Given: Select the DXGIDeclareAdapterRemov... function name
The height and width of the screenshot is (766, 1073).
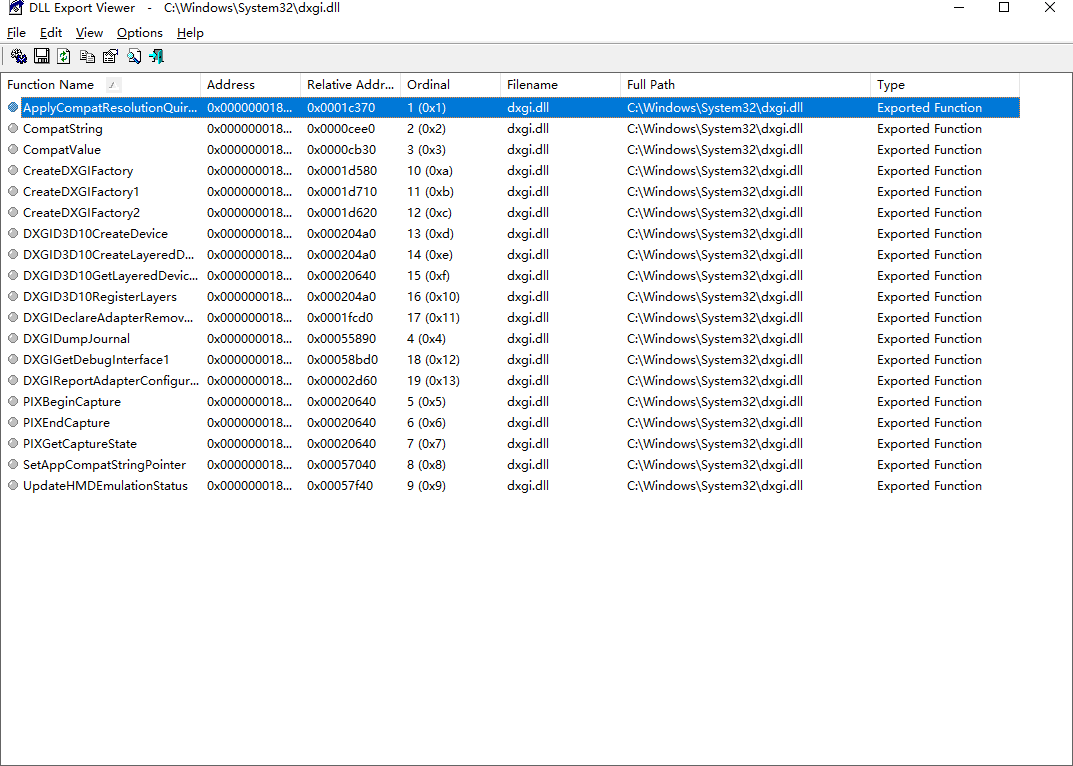Looking at the screenshot, I should click(108, 318).
